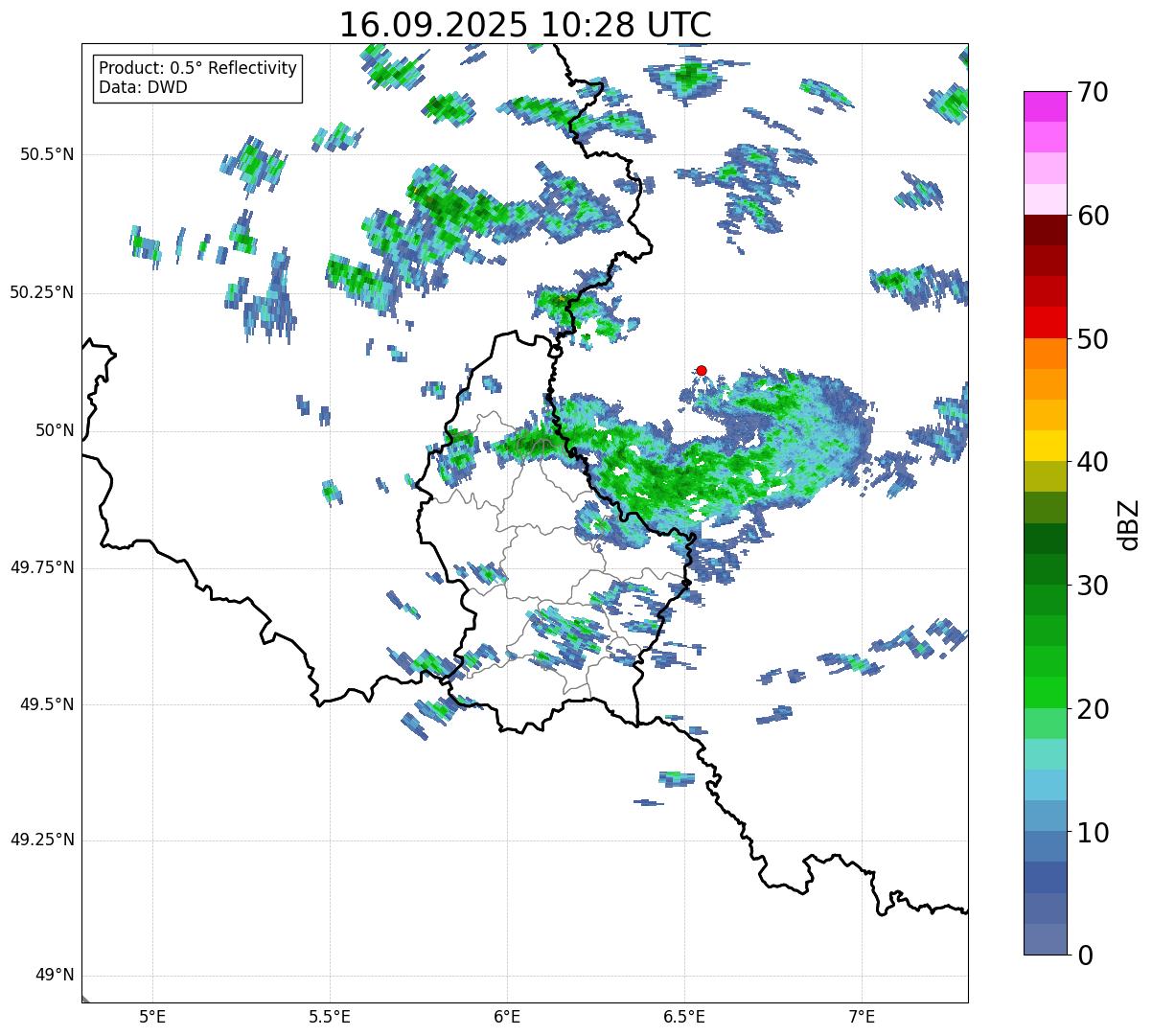This screenshot has height=1036, width=1152.
Task: Click the latitude label 50.25°N
Action: [x=42, y=292]
